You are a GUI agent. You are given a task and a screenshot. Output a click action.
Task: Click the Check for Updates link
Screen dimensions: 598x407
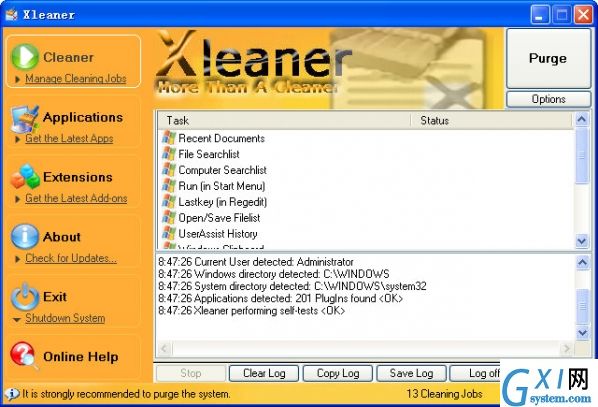(71, 258)
